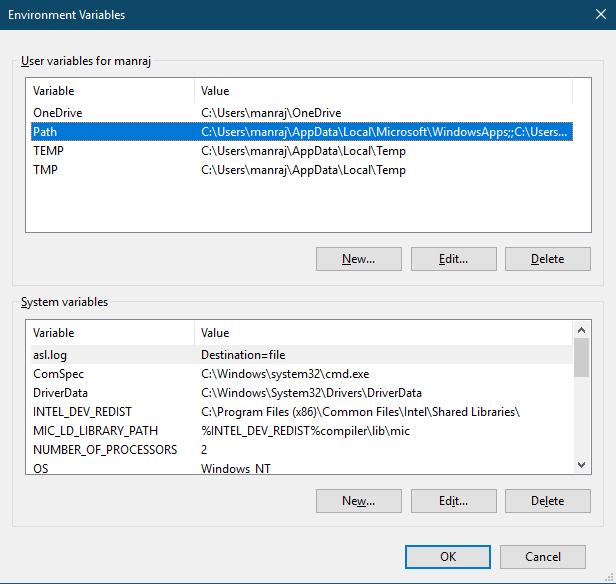Click New under user variables

point(359,259)
